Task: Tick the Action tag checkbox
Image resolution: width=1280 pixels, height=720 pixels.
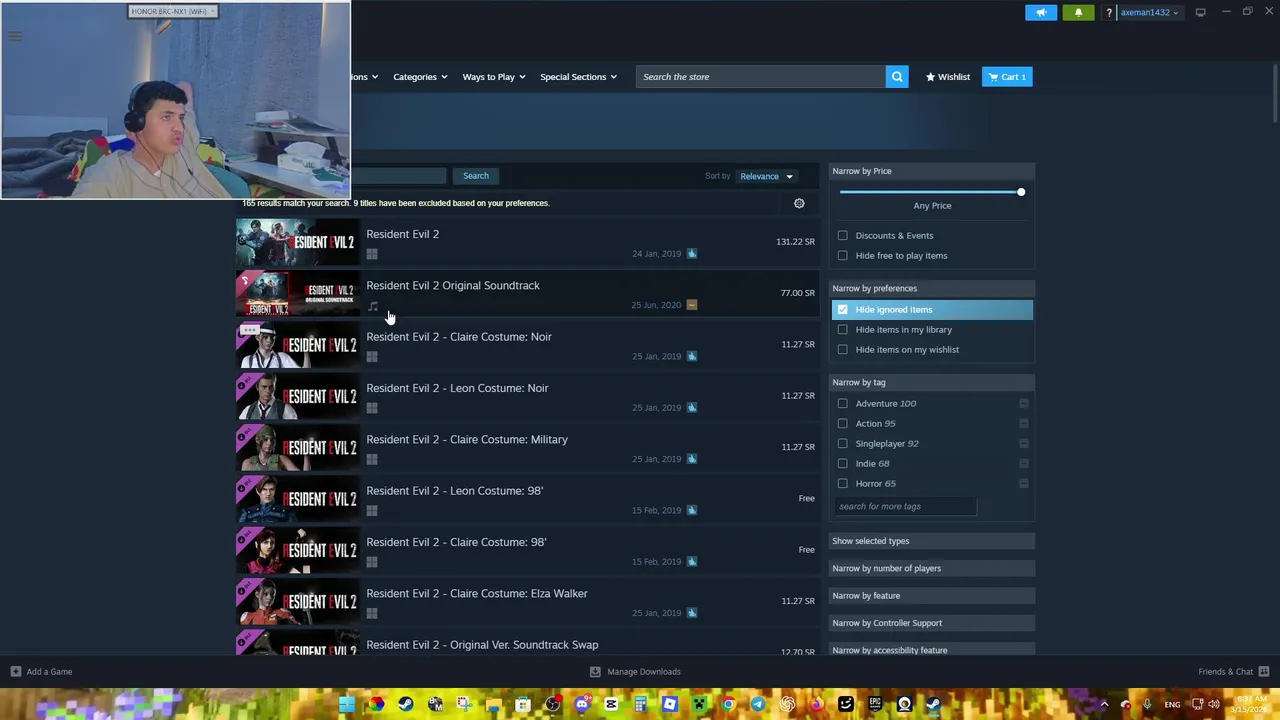Action: click(843, 424)
